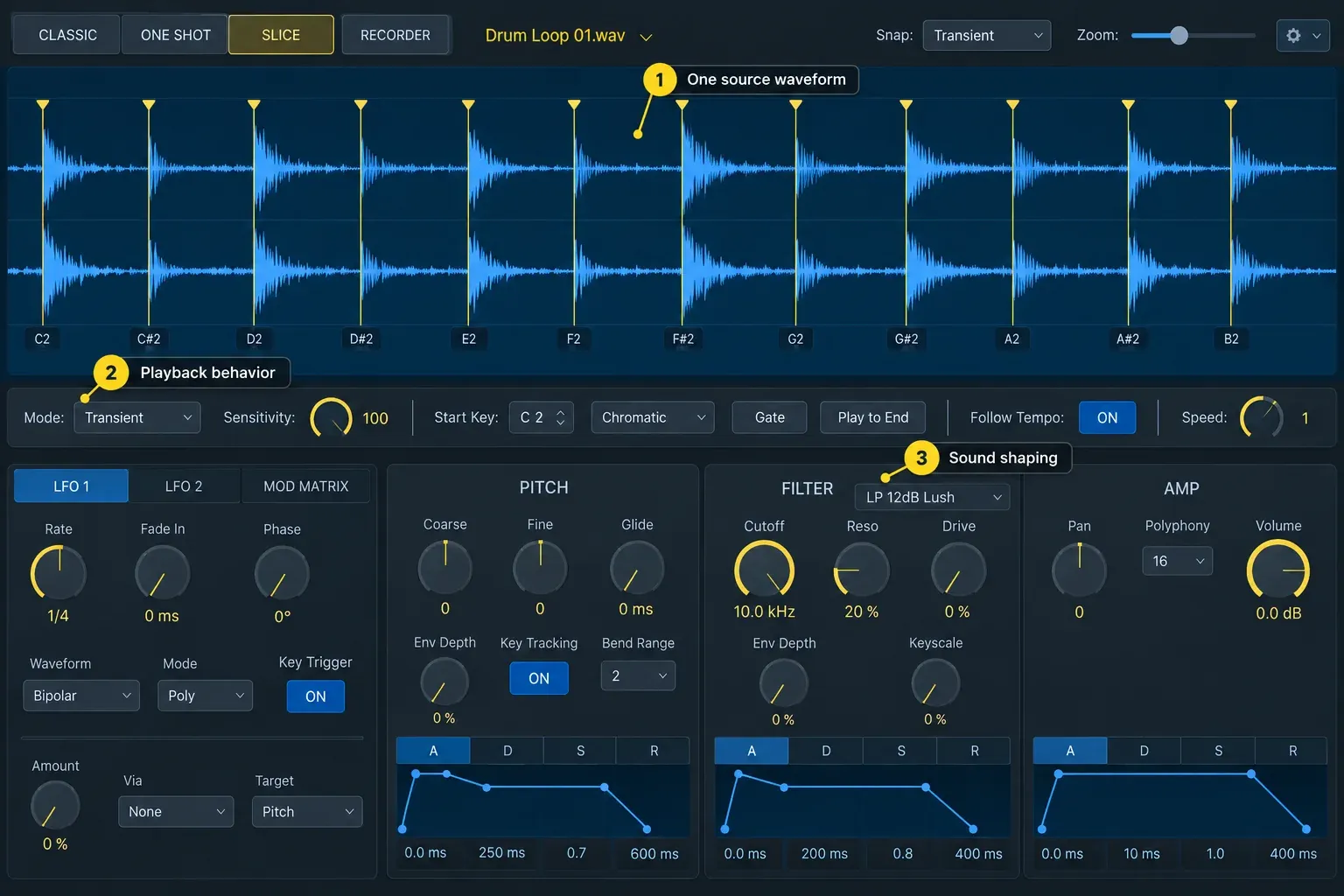Open the LP 12dB Lush filter type menu
1344x896 pixels.
pos(932,497)
